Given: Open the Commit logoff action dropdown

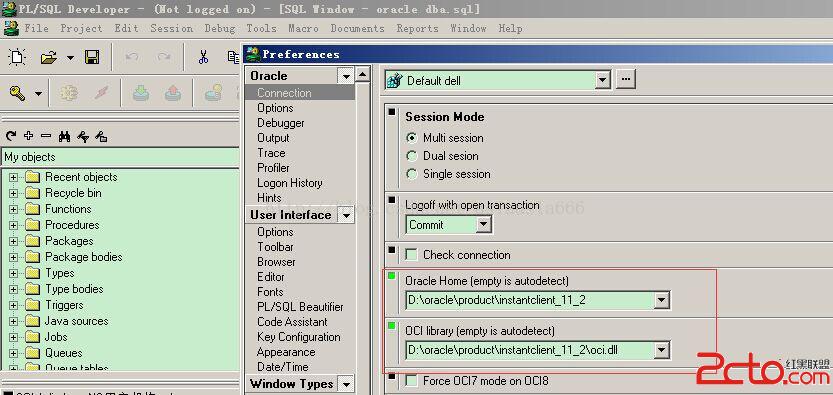Looking at the screenshot, I should (x=483, y=225).
